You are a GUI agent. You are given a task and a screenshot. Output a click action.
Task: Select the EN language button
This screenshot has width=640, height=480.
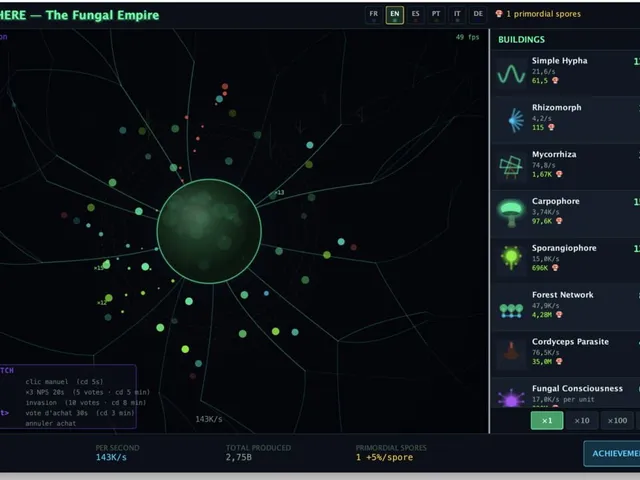(x=395, y=15)
